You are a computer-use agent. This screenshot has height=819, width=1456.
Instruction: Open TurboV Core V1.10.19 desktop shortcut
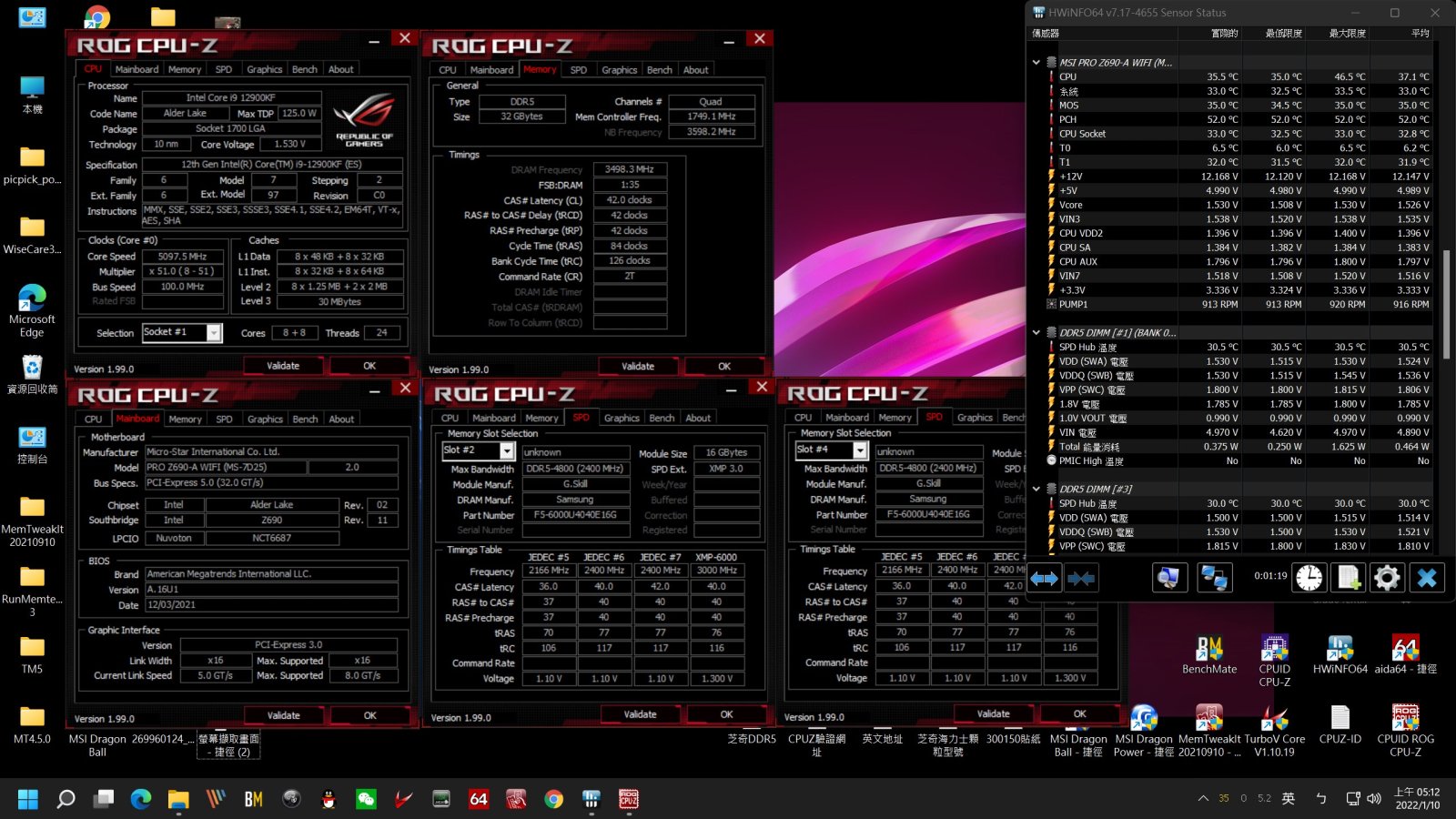[x=1274, y=731]
